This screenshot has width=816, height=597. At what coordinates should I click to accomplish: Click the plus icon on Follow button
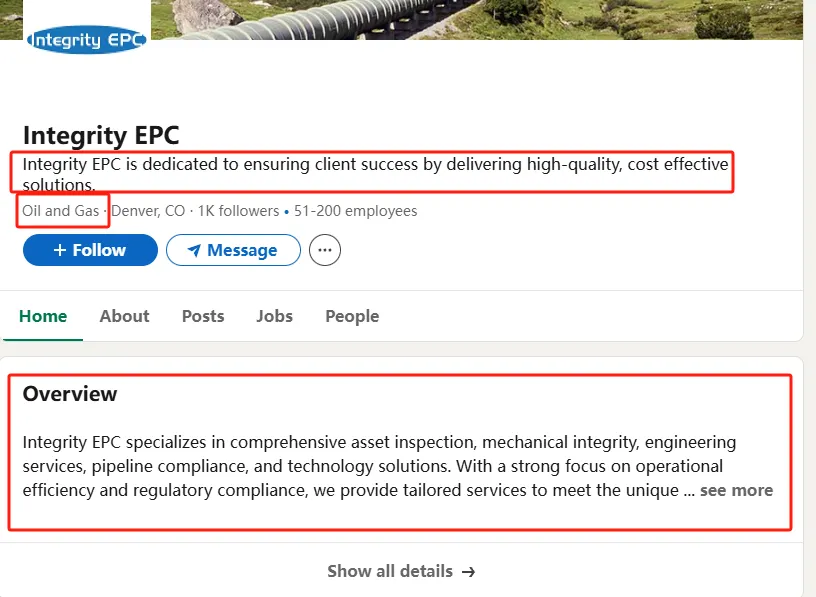click(60, 250)
